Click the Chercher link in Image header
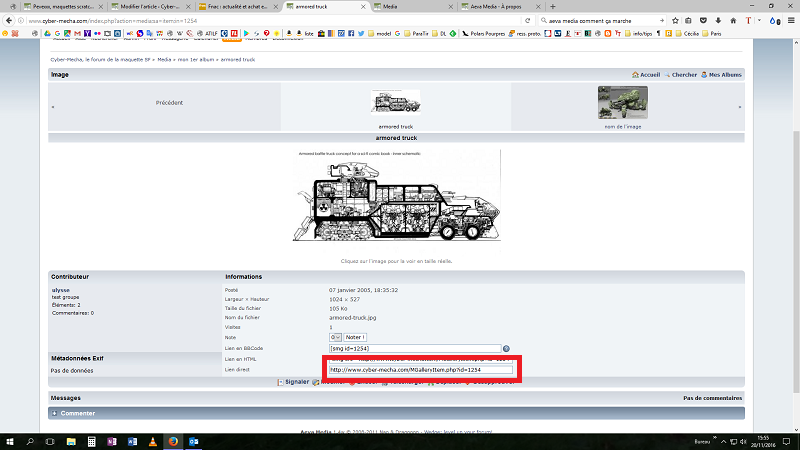 coord(681,74)
